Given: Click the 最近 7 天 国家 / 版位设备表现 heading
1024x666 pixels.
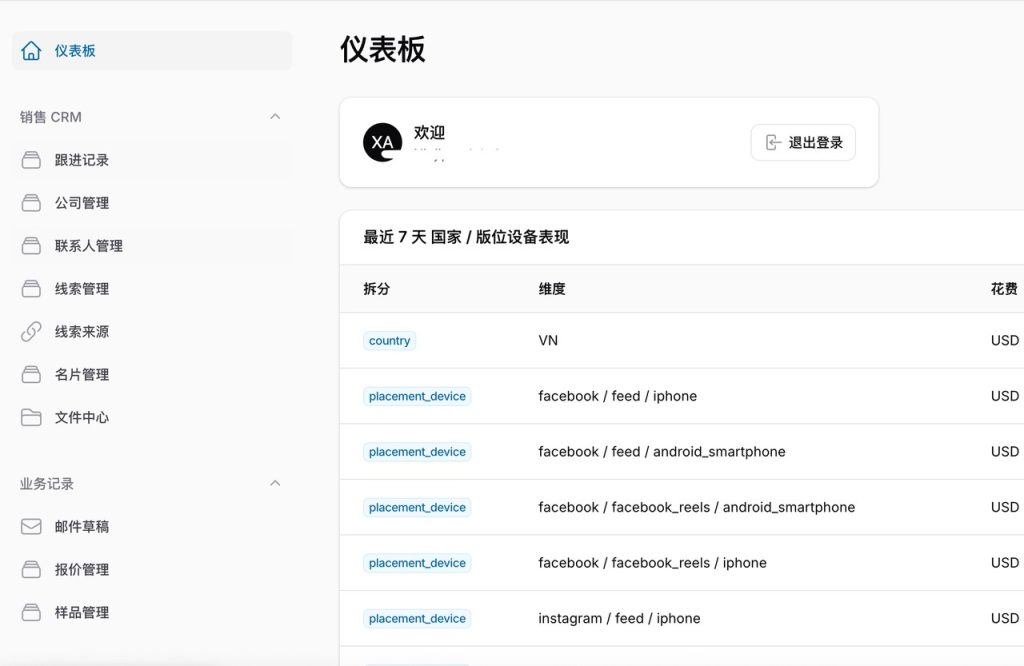Looking at the screenshot, I should [x=466, y=237].
